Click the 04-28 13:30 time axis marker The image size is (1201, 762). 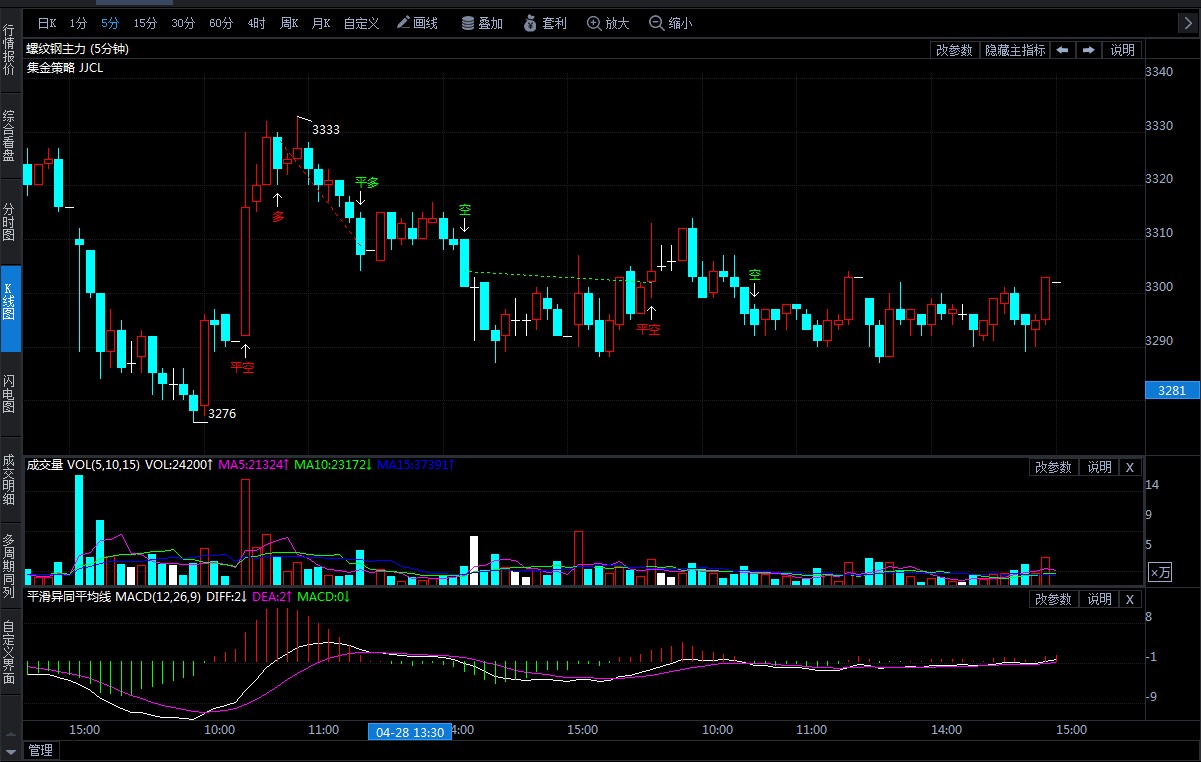point(410,731)
